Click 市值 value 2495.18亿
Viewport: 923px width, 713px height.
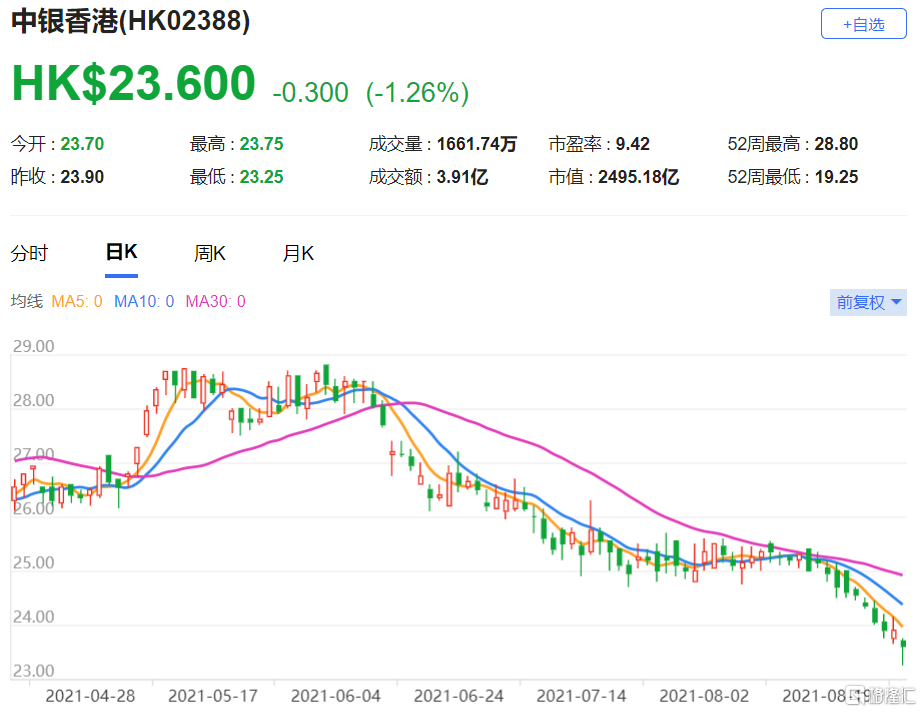(639, 177)
